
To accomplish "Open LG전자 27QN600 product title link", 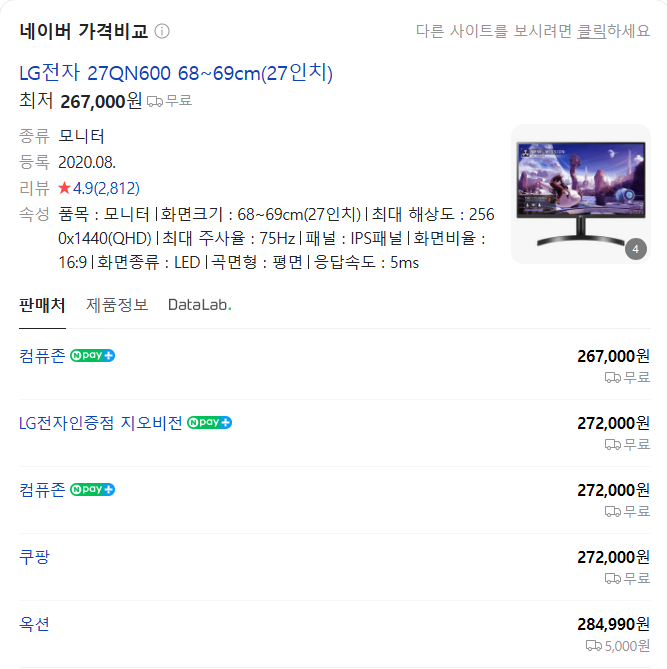I will tap(176, 73).
